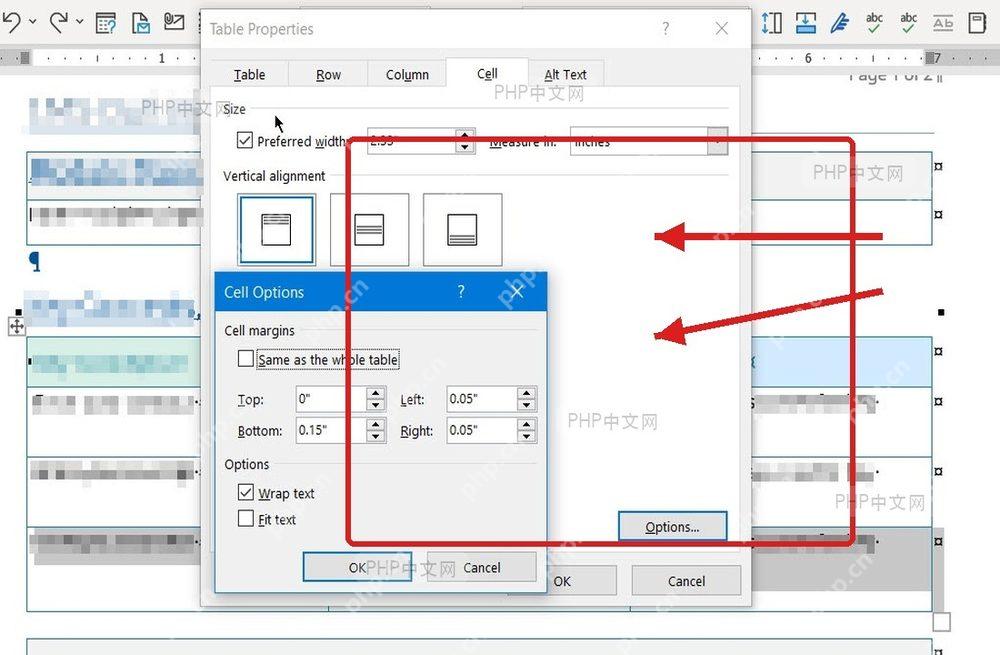1000x655 pixels.
Task: Cancel the Table Properties dialog
Action: (686, 580)
